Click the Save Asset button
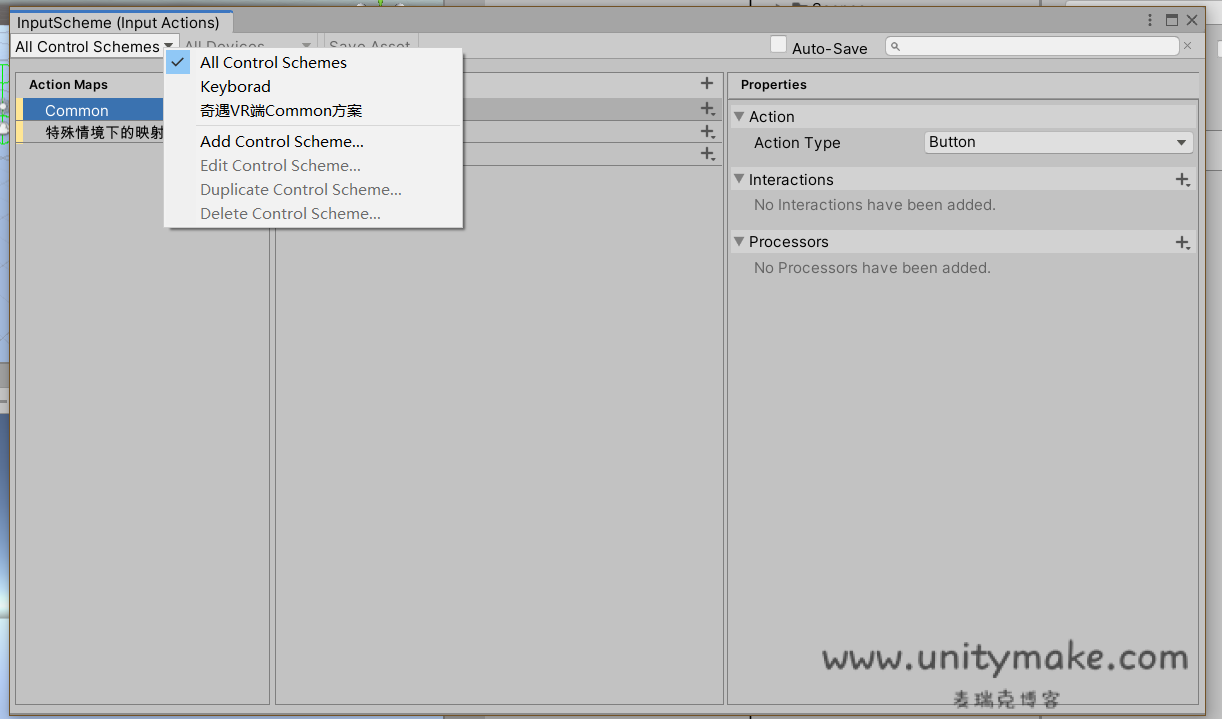 click(x=369, y=46)
